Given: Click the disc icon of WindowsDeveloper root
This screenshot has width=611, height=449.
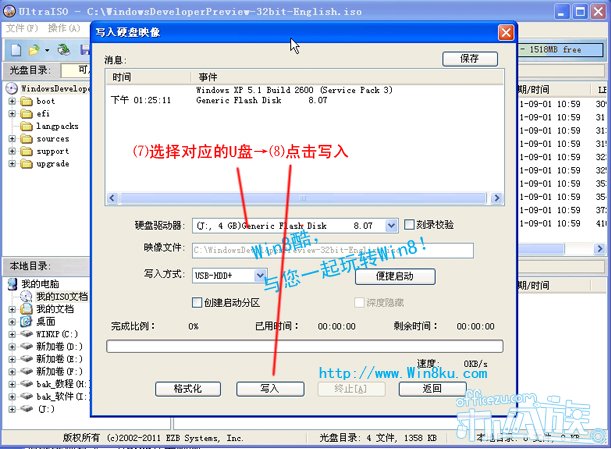Looking at the screenshot, I should pos(12,88).
